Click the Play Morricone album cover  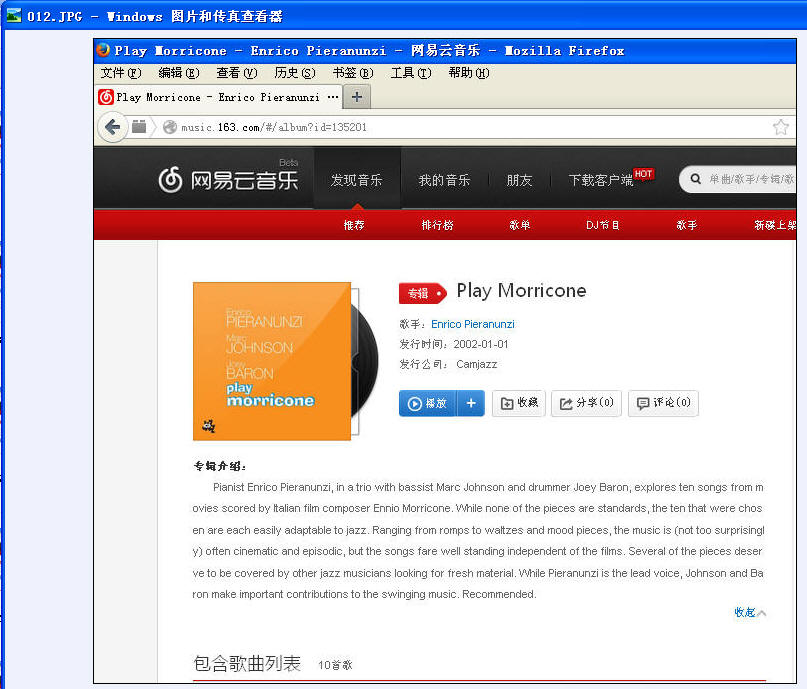coord(272,361)
